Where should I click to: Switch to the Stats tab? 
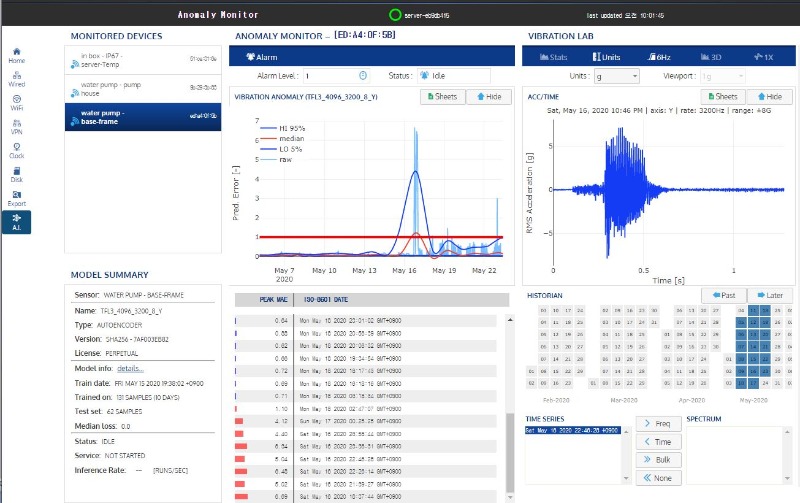(x=554, y=57)
